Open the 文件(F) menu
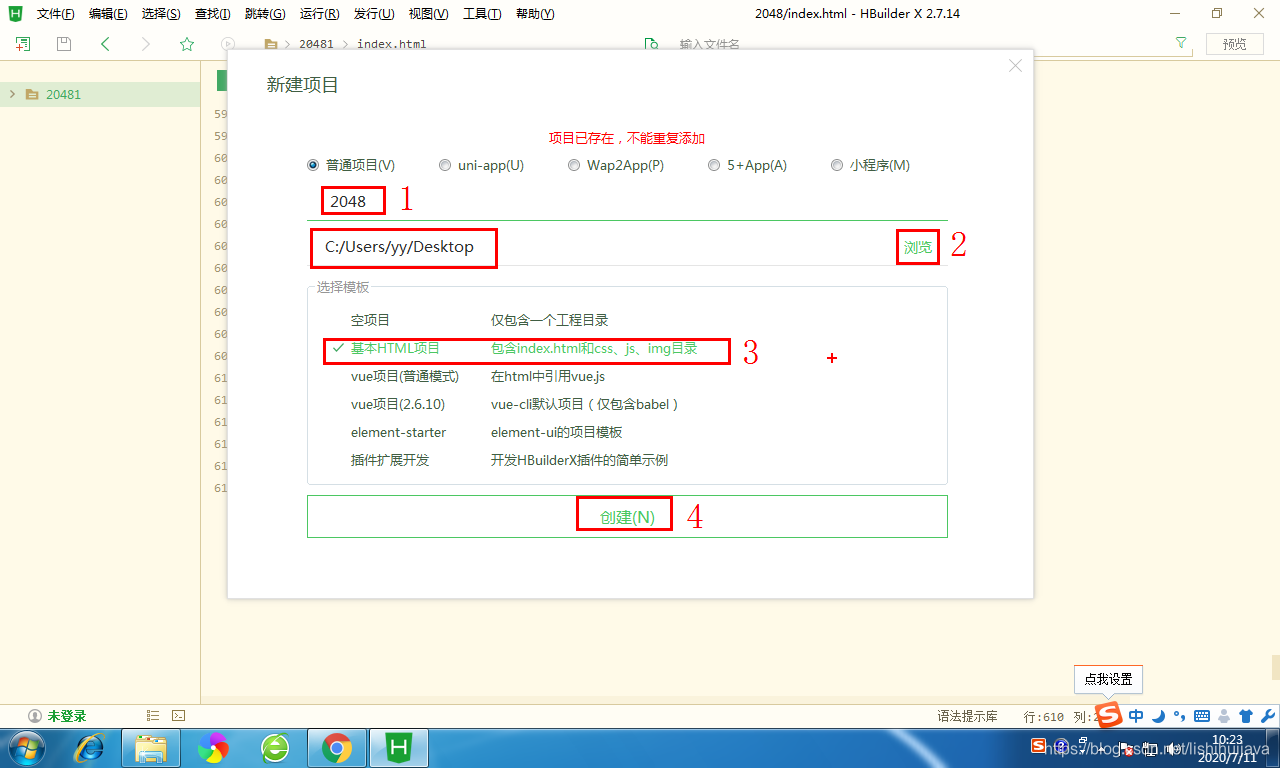Image resolution: width=1280 pixels, height=768 pixels. 56,14
